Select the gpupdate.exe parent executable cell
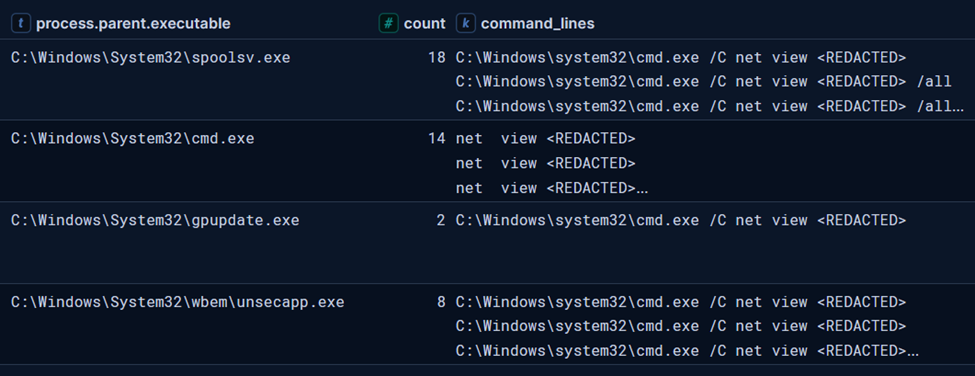The image size is (975, 376). (x=155, y=220)
